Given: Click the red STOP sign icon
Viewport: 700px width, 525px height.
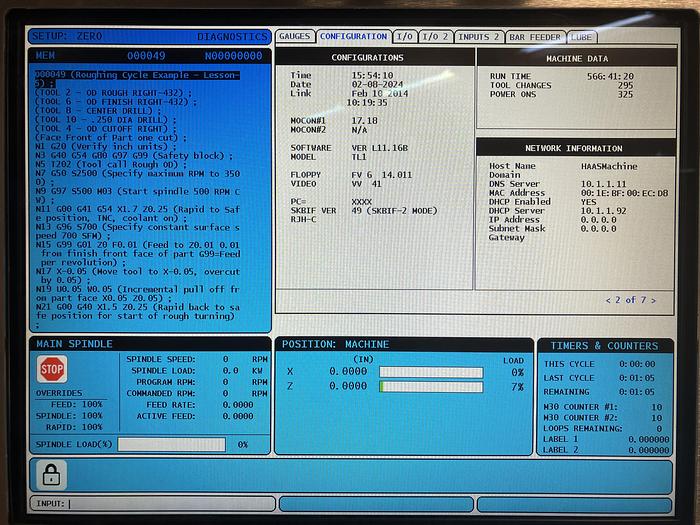Looking at the screenshot, I should point(52,369).
